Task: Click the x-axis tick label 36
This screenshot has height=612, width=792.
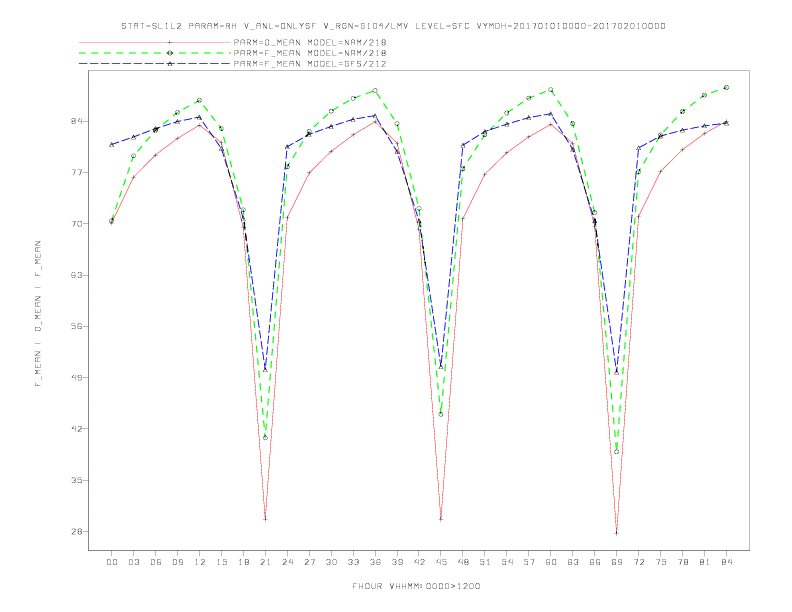Action: point(375,562)
